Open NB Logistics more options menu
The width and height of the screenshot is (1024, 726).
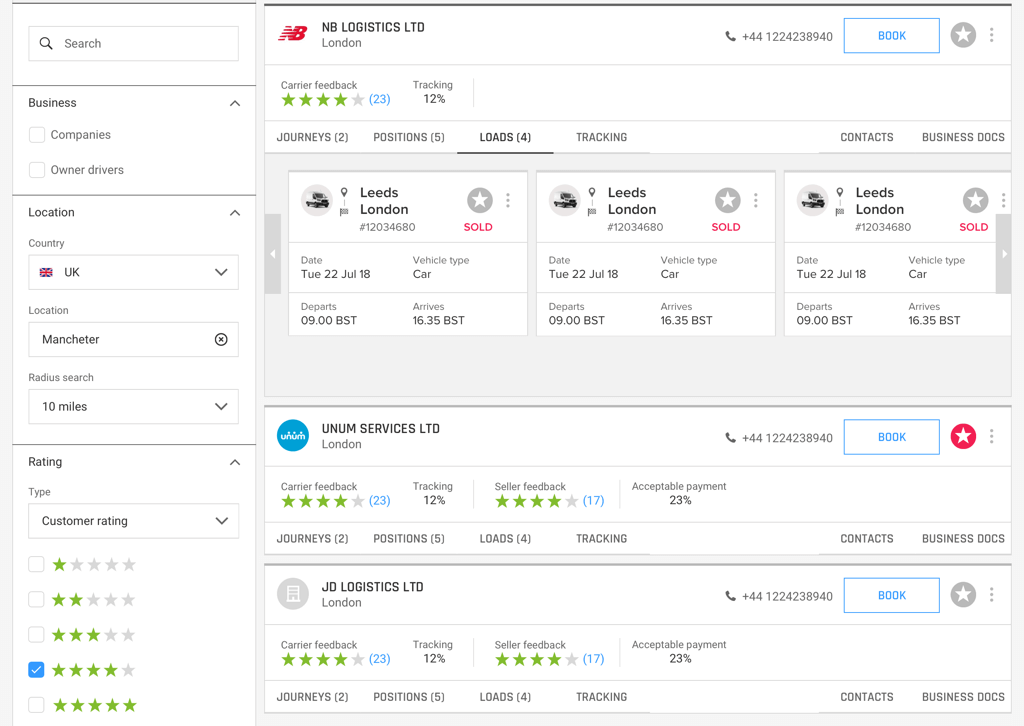point(991,35)
